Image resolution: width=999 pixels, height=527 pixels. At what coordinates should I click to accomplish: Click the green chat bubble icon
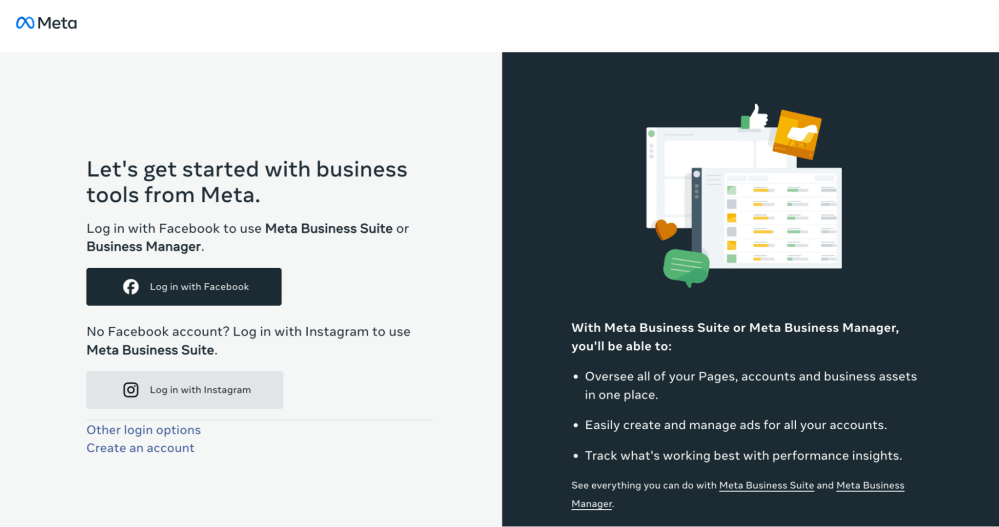[x=686, y=268]
